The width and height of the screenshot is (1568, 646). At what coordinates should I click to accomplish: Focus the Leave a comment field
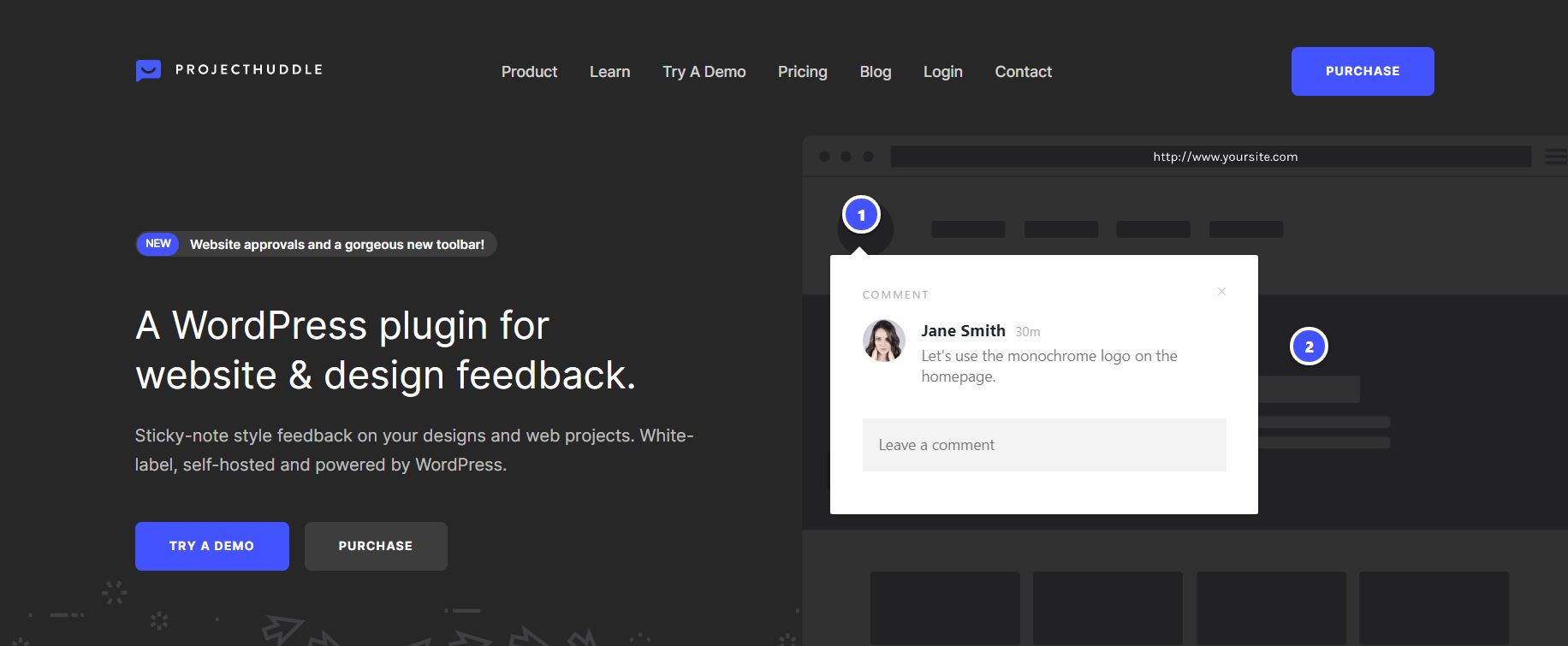point(1044,445)
